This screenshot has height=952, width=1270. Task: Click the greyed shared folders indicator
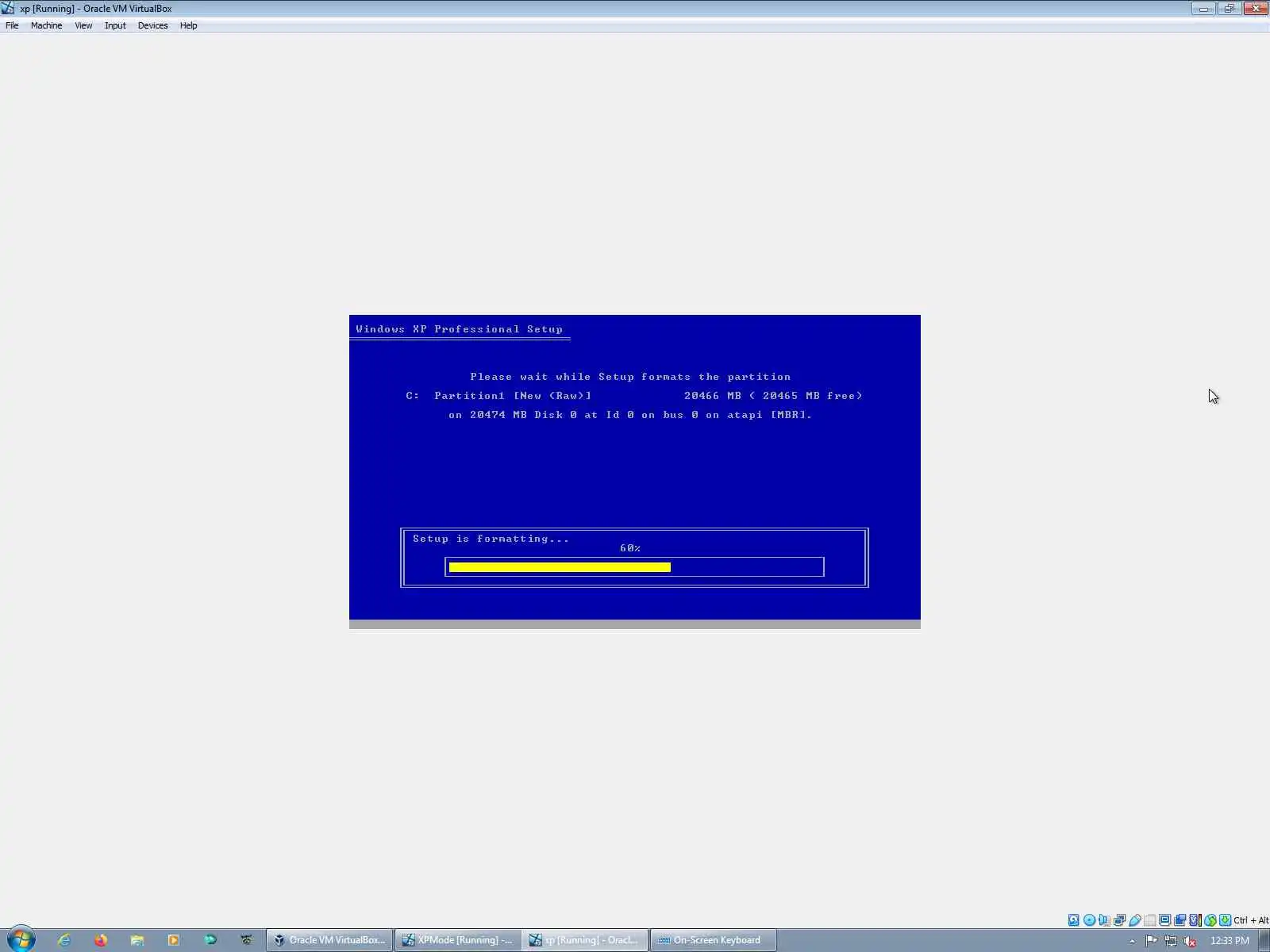click(x=1149, y=920)
